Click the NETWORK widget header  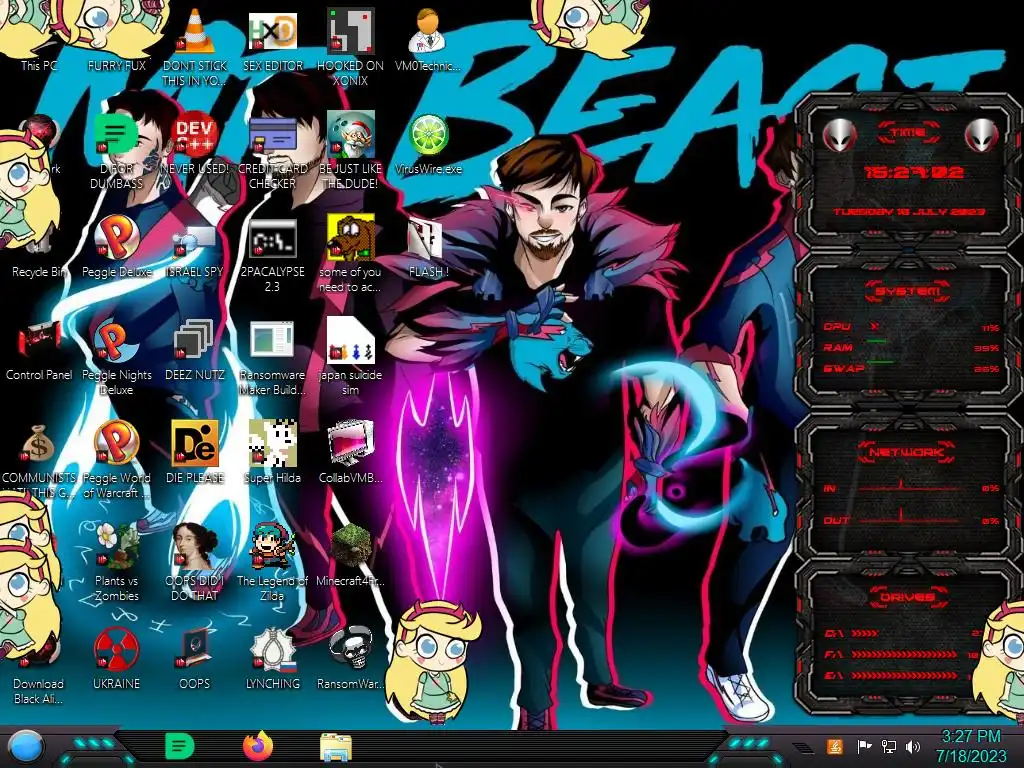tap(907, 452)
